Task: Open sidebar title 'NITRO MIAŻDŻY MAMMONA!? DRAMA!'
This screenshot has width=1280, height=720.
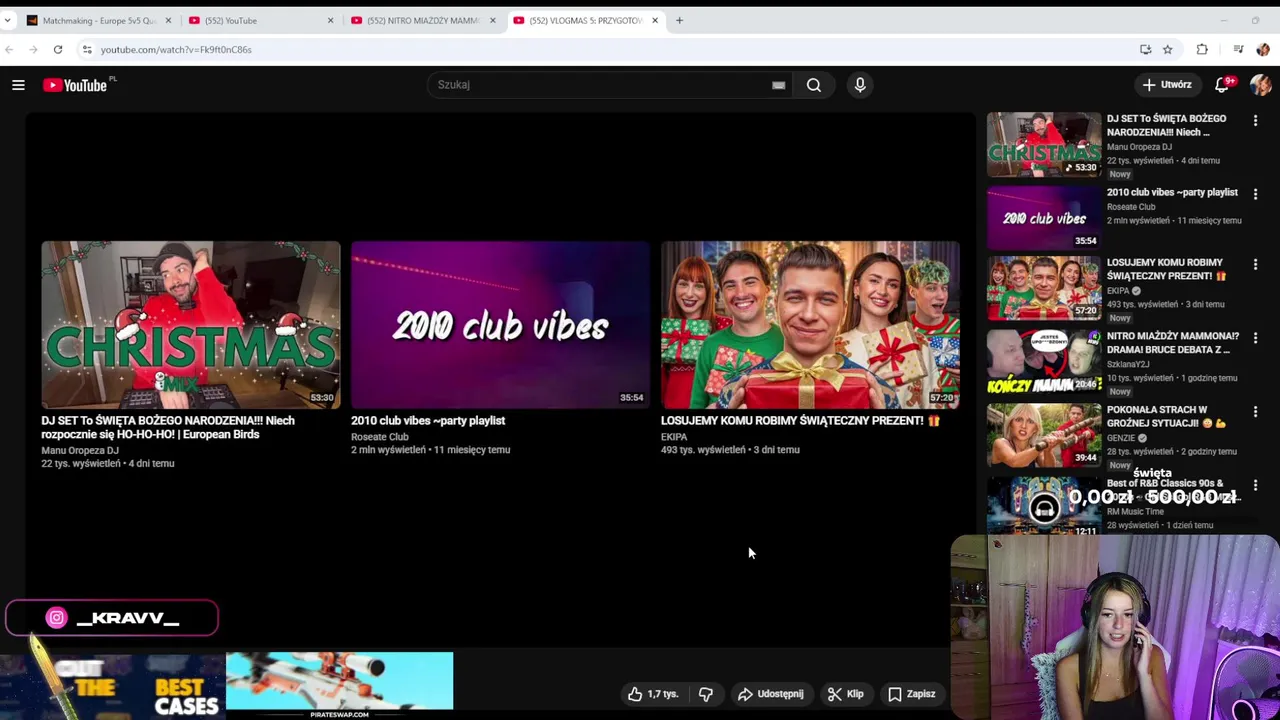Action: 1173,343
